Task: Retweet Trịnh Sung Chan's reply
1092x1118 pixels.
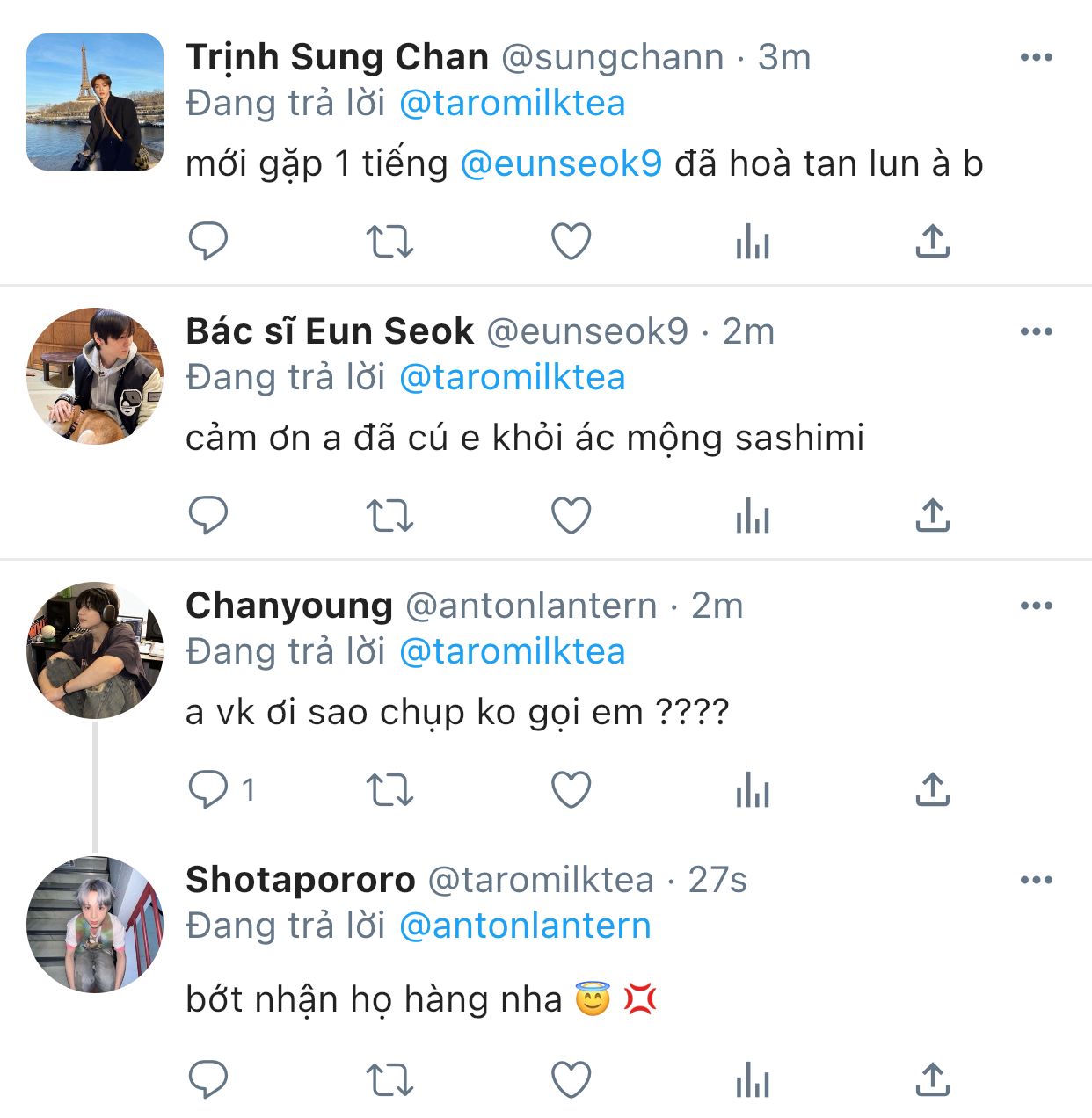Action: tap(389, 241)
